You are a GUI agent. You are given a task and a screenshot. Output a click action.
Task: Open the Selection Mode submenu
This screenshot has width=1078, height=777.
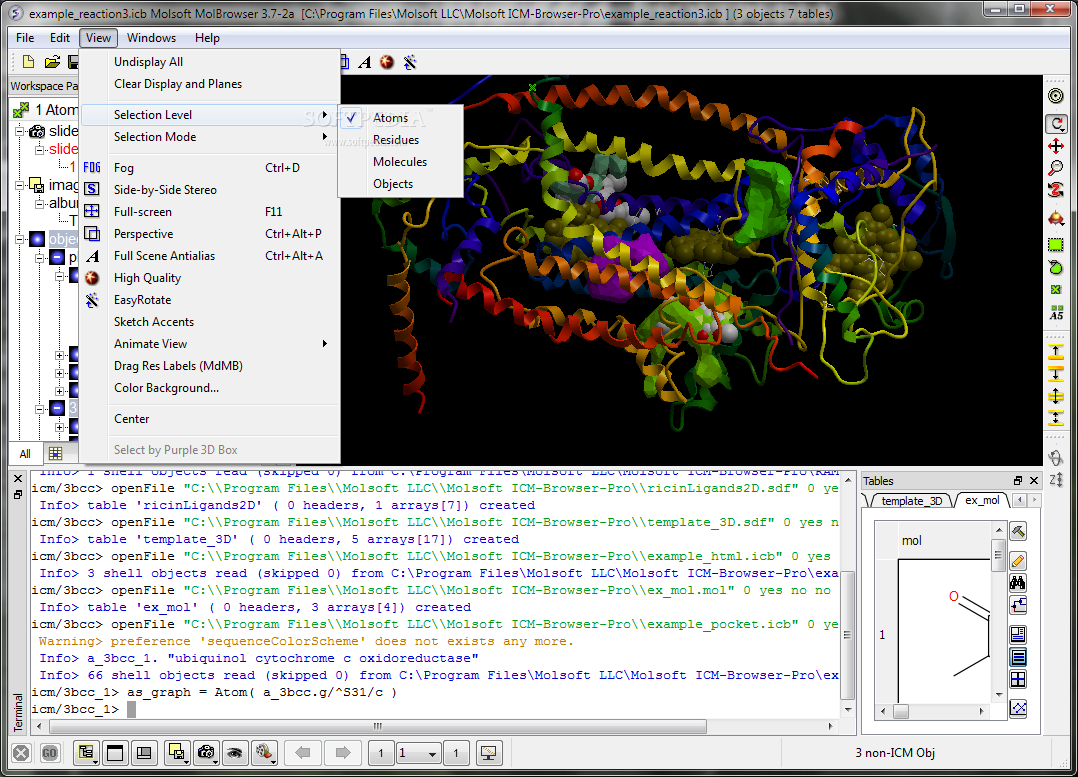[210, 137]
